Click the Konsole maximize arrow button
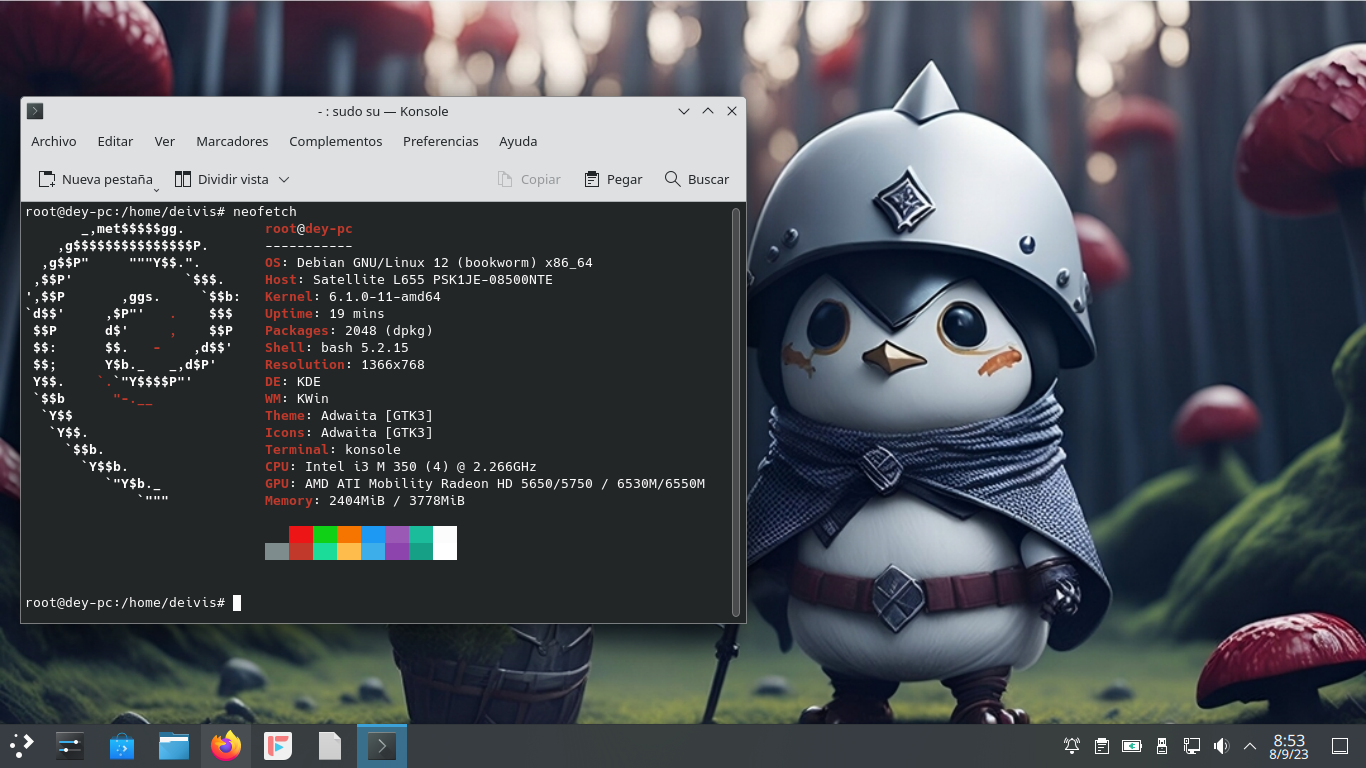This screenshot has height=768, width=1366. (708, 111)
